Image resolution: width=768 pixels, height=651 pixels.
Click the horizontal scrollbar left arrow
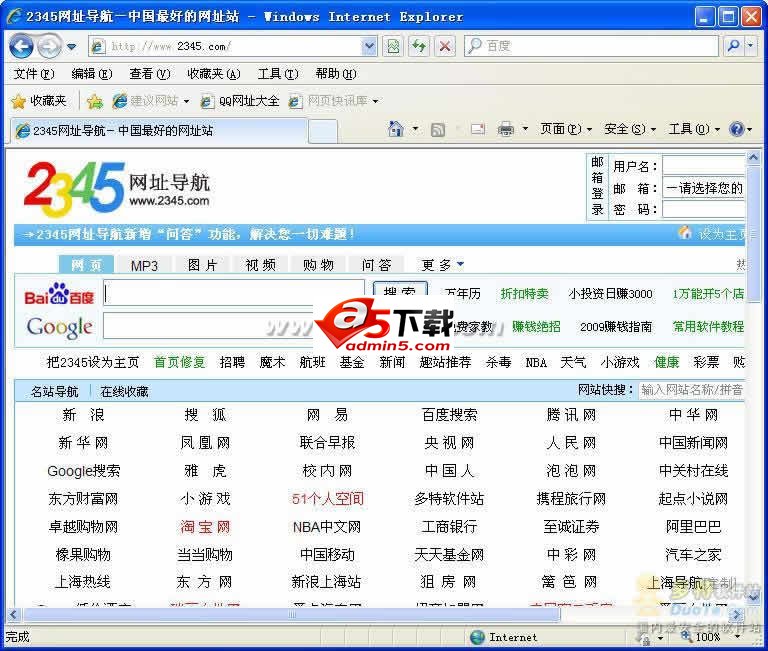coord(13,615)
